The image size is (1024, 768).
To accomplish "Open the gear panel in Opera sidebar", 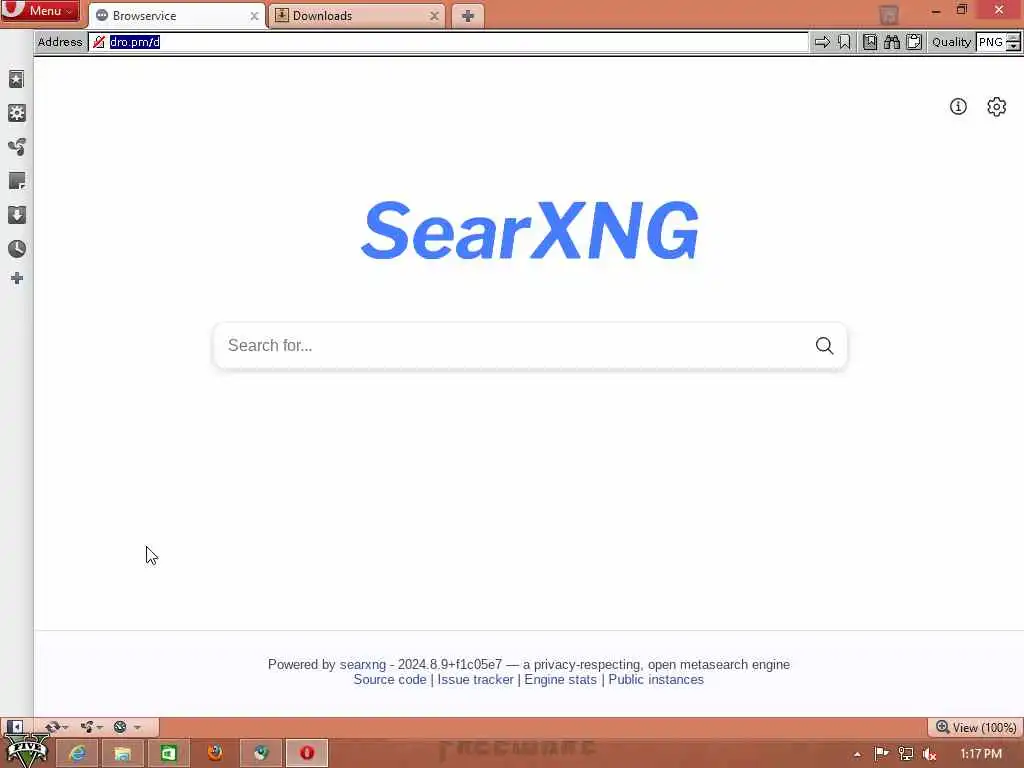I will point(17,113).
